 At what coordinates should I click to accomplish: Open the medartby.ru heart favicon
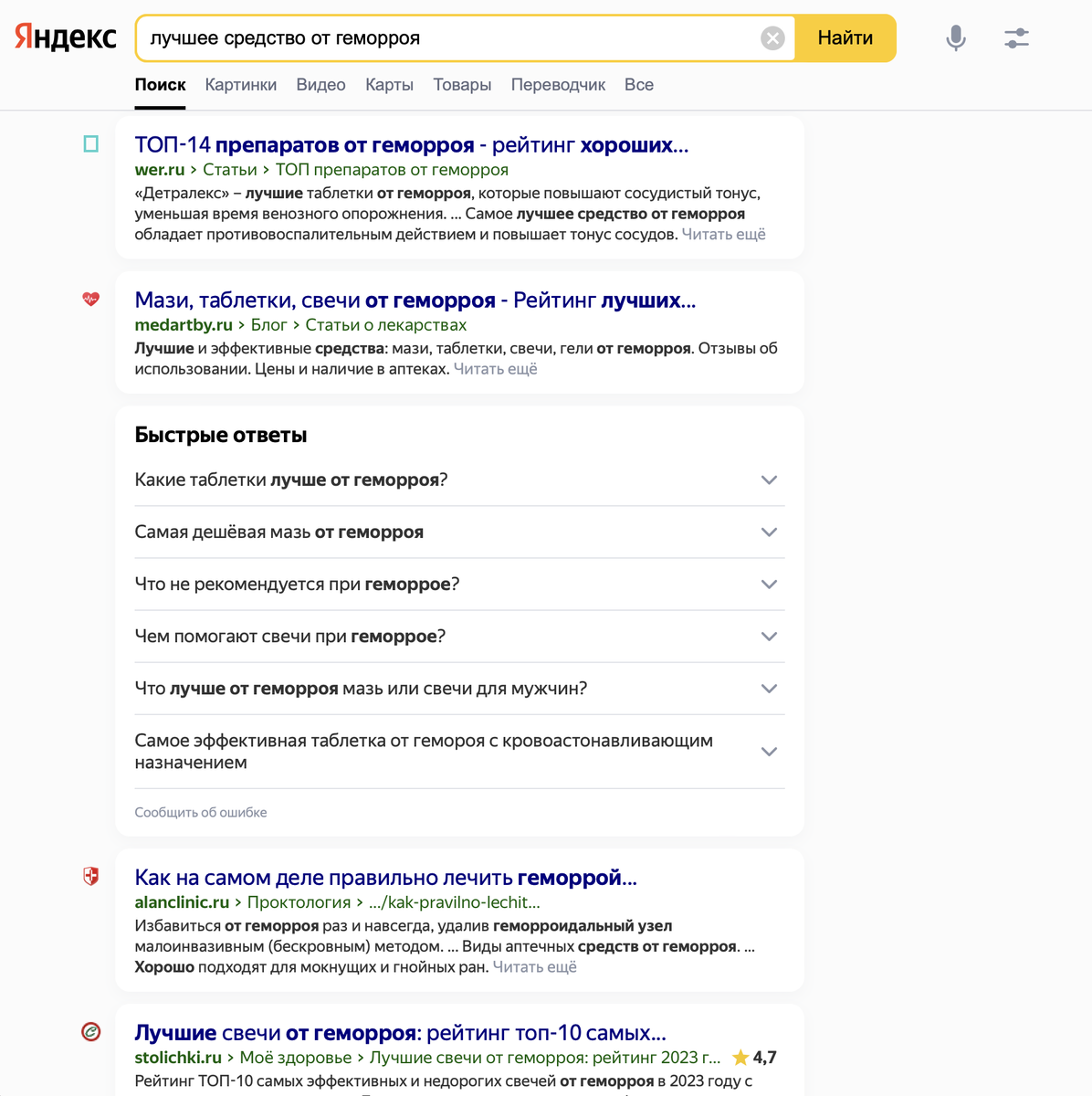pyautogui.click(x=91, y=299)
